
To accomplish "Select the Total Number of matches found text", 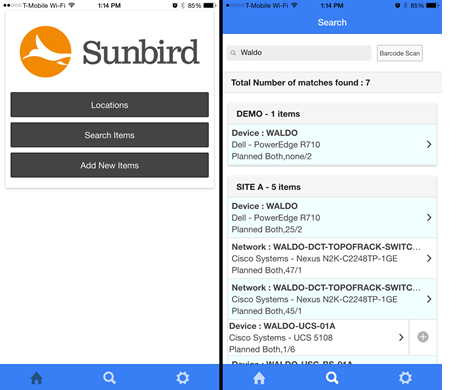I will pyautogui.click(x=300, y=83).
